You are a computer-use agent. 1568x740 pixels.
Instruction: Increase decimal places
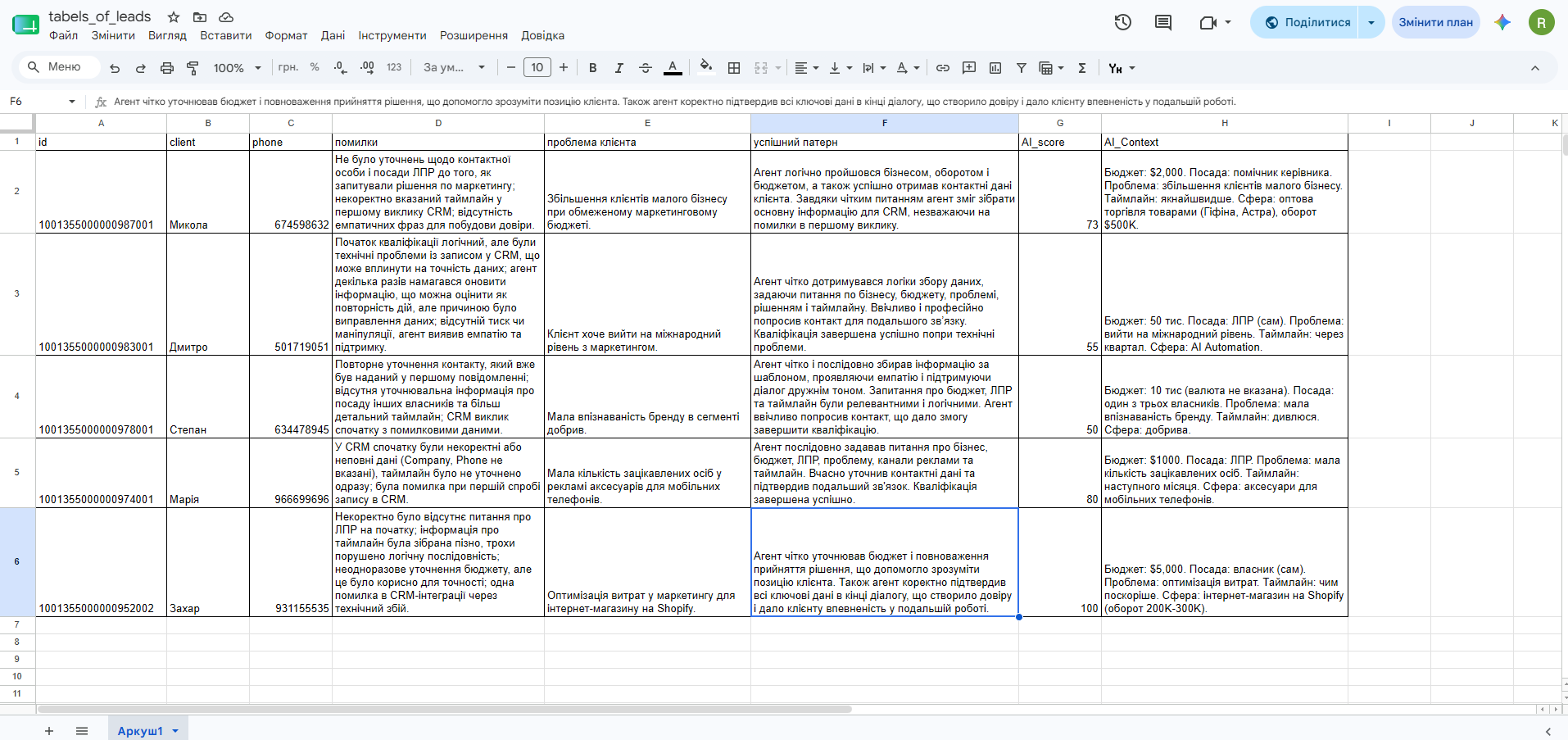(368, 68)
